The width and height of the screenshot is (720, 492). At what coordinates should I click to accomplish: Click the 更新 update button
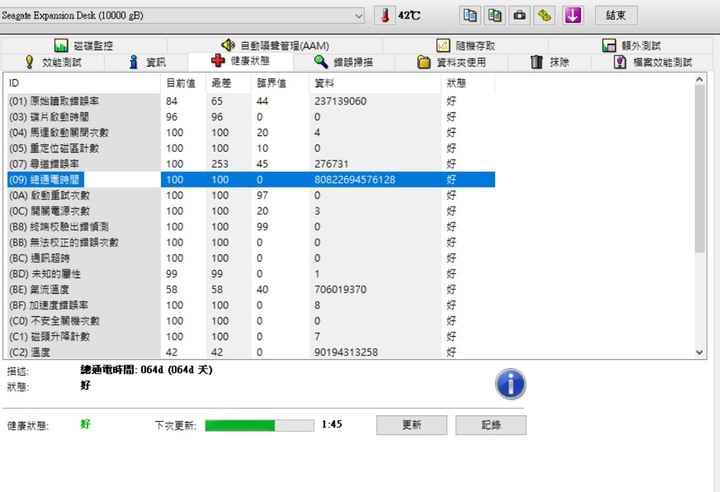411,425
